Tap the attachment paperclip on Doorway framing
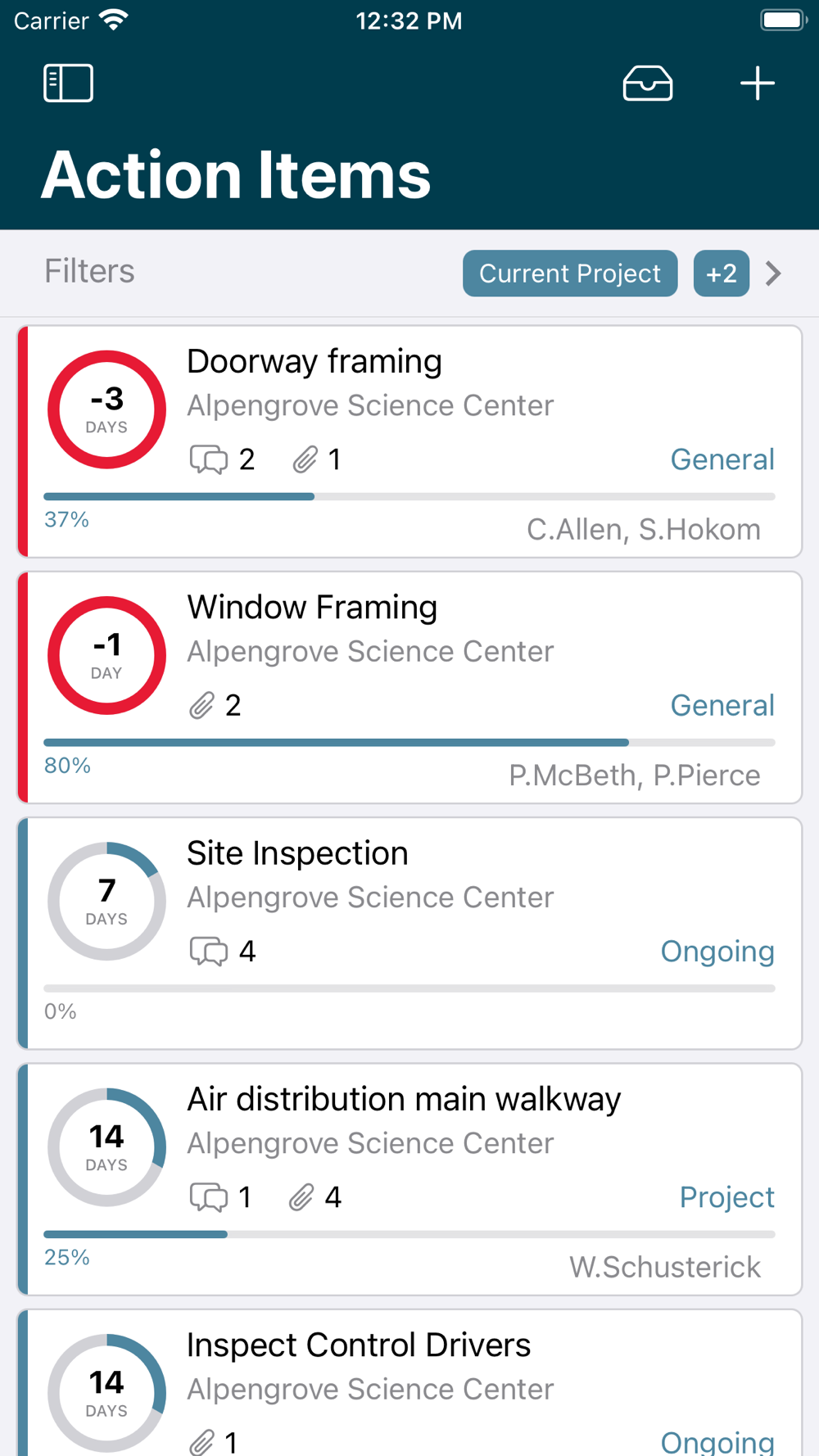This screenshot has height=1456, width=819. (x=305, y=460)
